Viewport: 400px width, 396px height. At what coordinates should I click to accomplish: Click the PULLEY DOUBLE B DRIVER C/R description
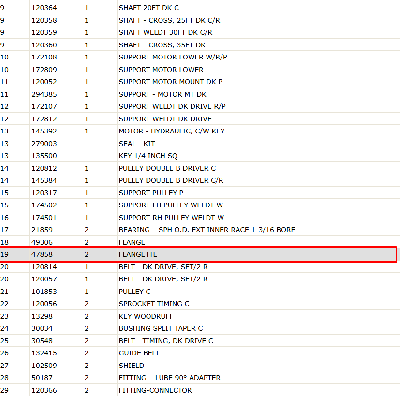[171, 180]
